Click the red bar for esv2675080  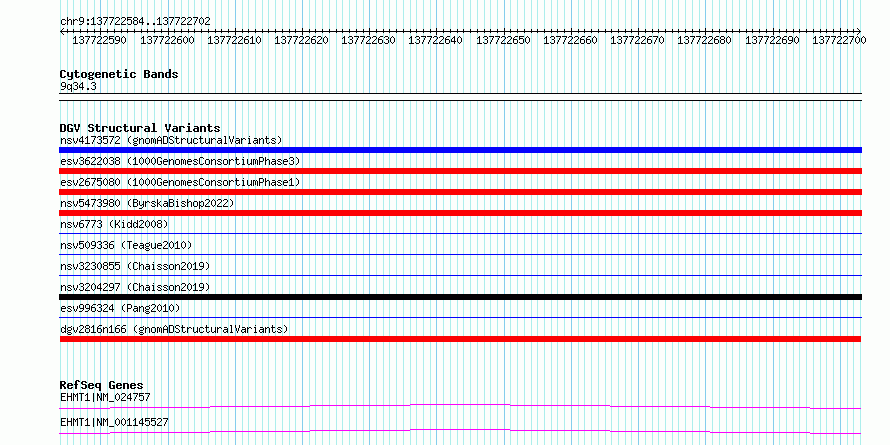point(460,192)
